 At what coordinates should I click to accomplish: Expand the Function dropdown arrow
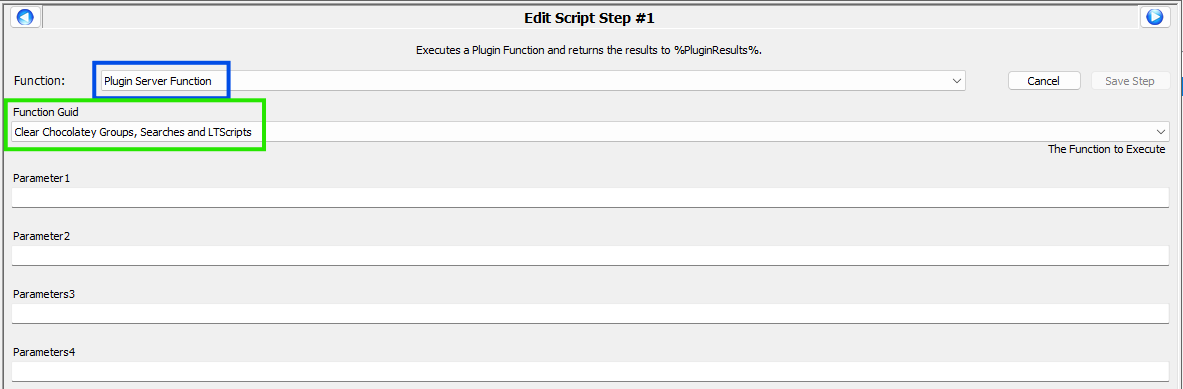click(x=957, y=81)
